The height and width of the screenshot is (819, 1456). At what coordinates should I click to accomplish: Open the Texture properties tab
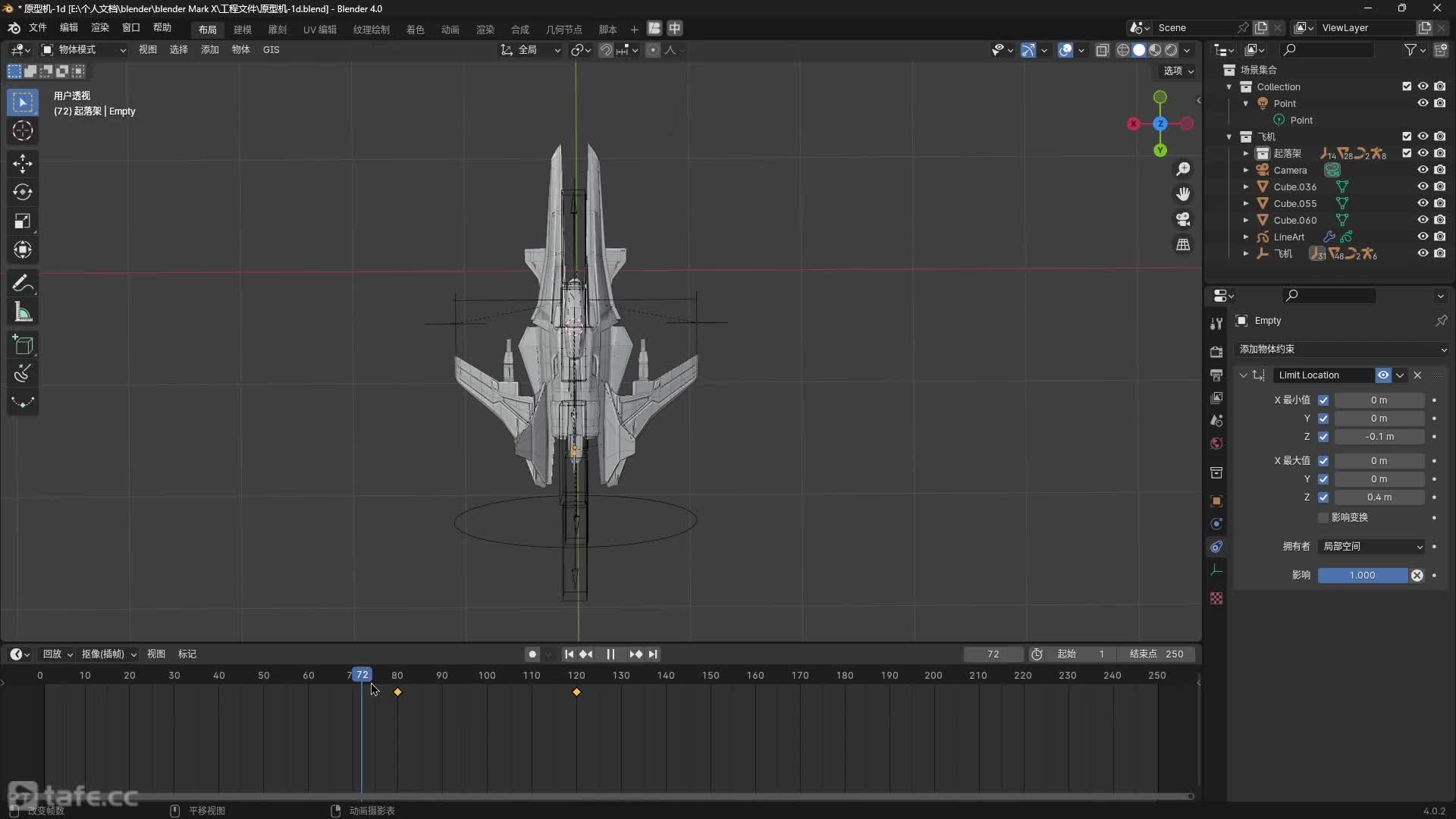tap(1216, 598)
